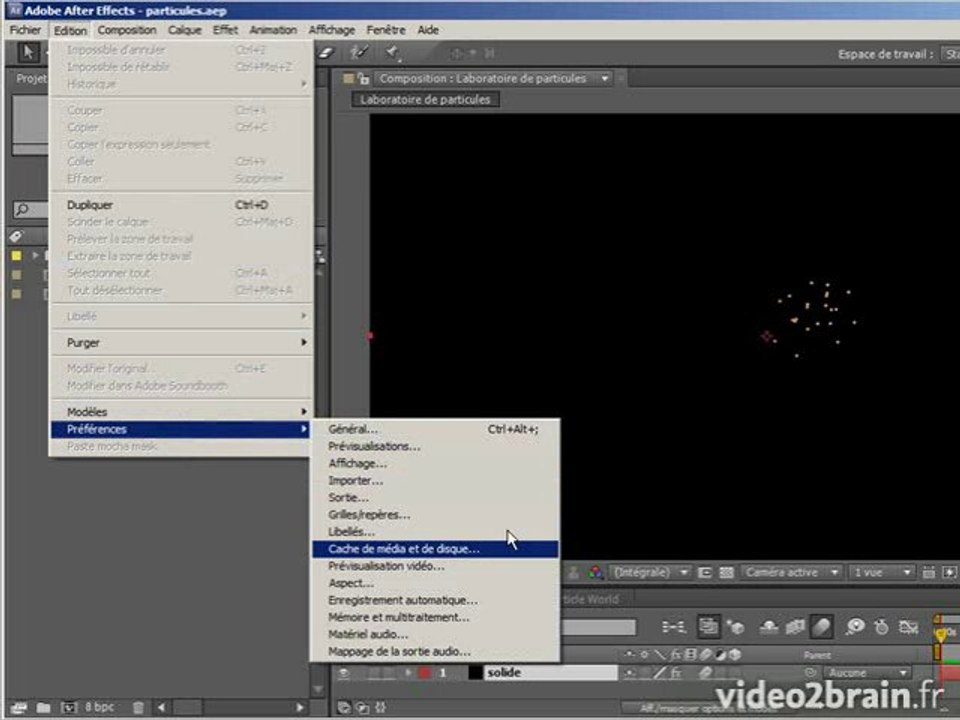Toggle transparency grid icon in viewer
960x720 pixels.
point(726,572)
